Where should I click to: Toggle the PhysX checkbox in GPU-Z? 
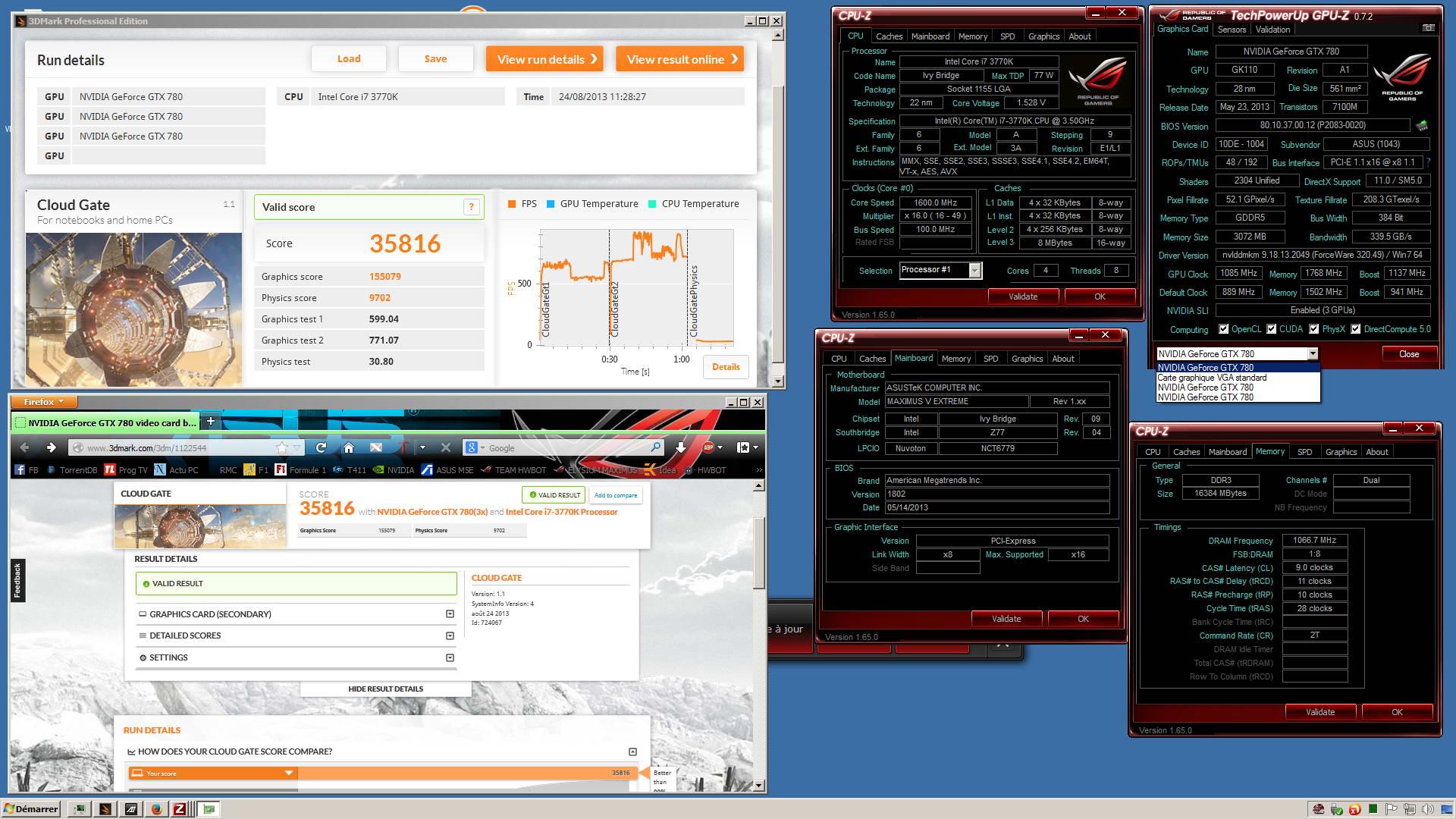click(1313, 329)
